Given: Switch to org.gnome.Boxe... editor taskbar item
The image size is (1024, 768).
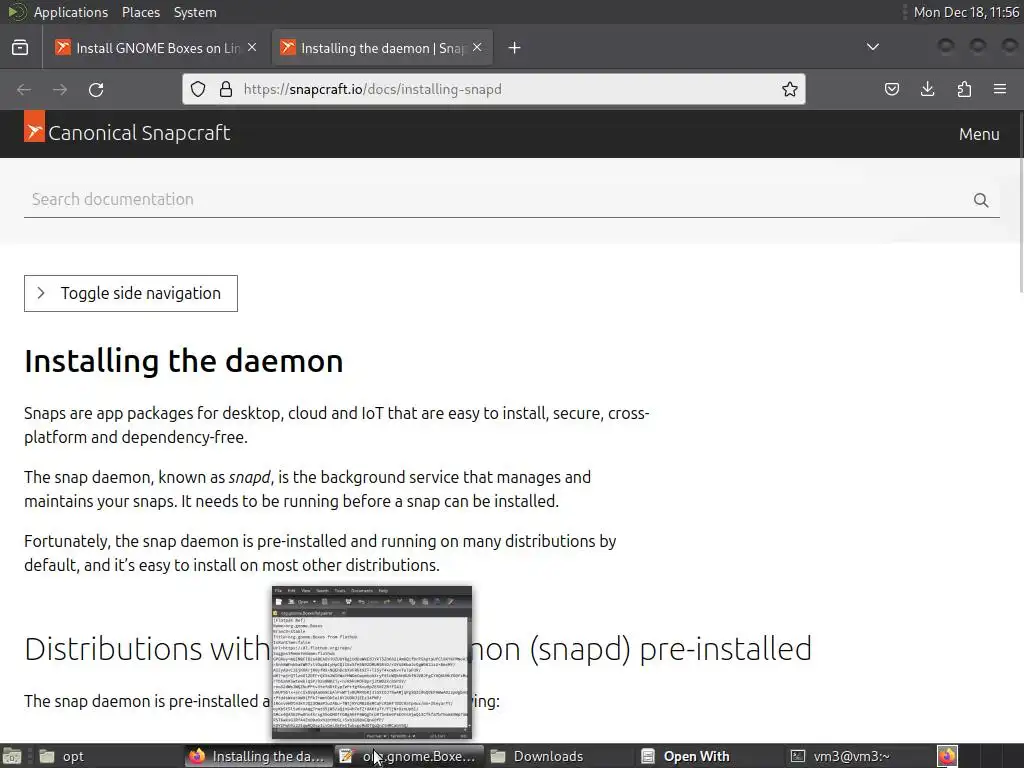Looking at the screenshot, I should 409,756.
